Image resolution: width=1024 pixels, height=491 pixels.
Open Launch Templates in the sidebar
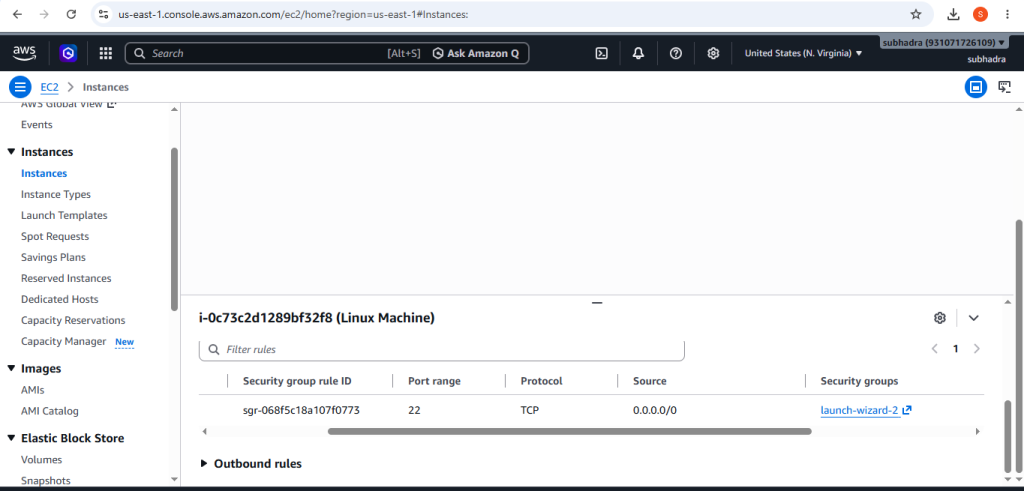(64, 215)
